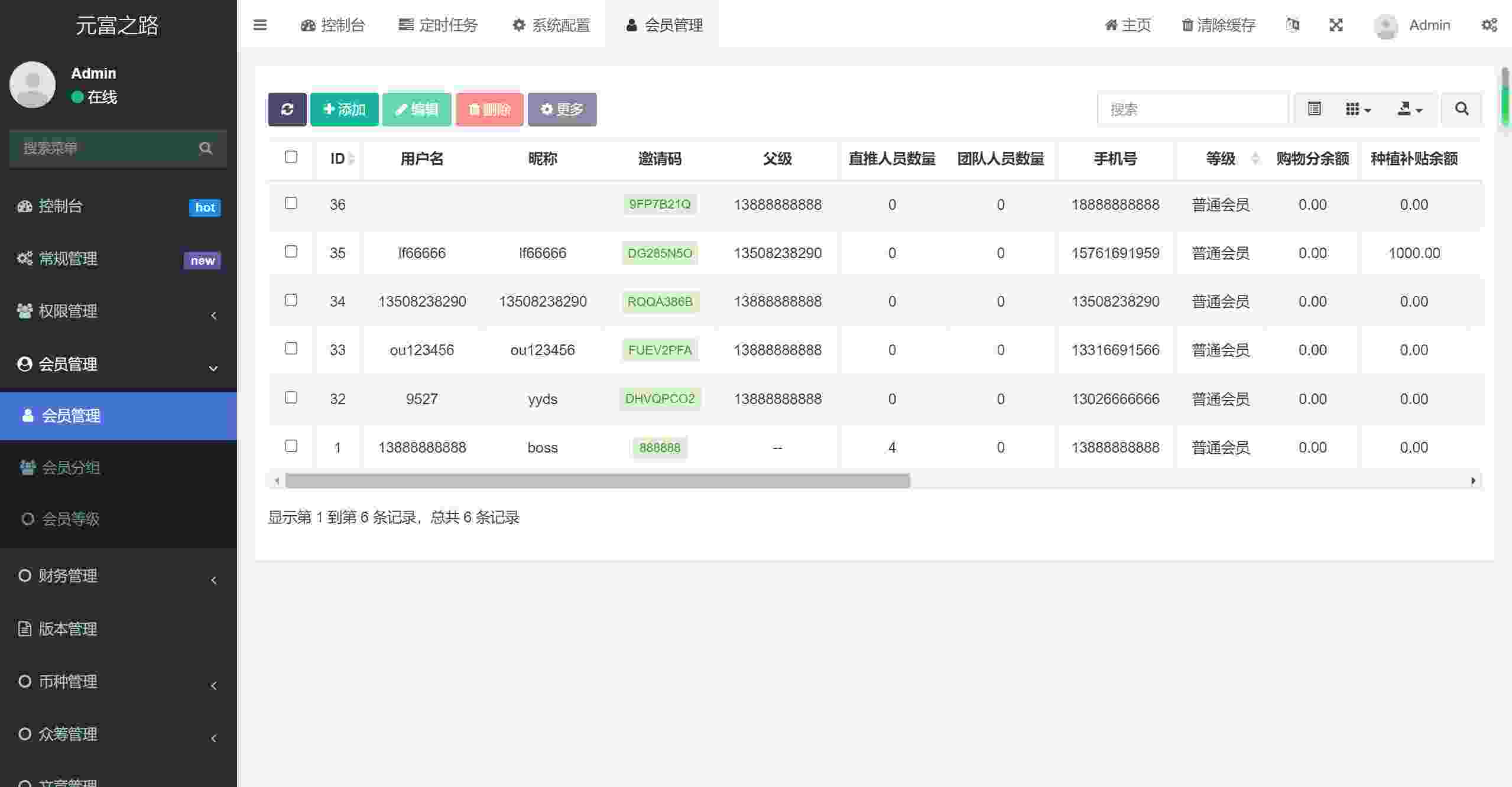
Task: Click the sidebar menu search magnifier icon
Action: [205, 148]
